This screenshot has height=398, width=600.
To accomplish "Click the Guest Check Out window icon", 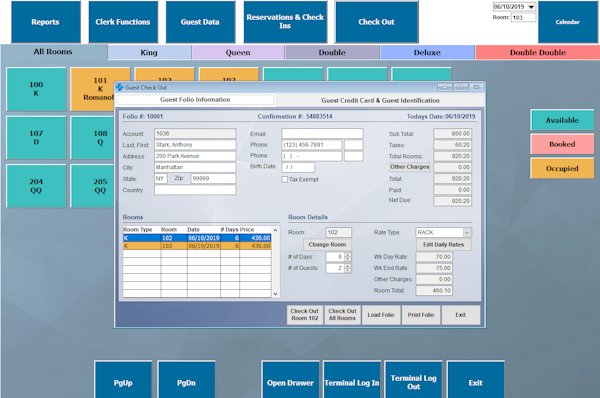I will tap(119, 87).
